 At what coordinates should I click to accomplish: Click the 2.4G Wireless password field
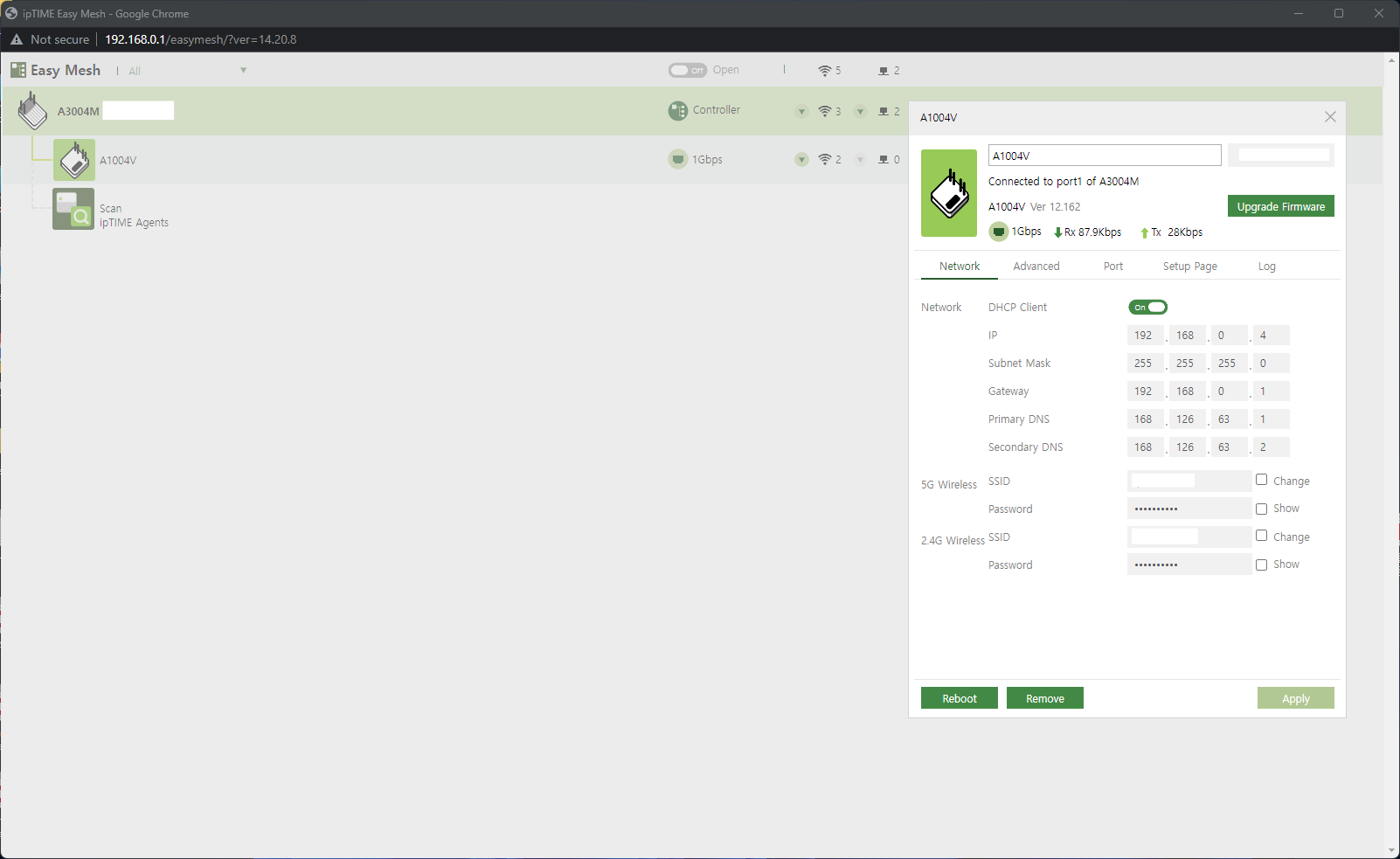(x=1189, y=565)
